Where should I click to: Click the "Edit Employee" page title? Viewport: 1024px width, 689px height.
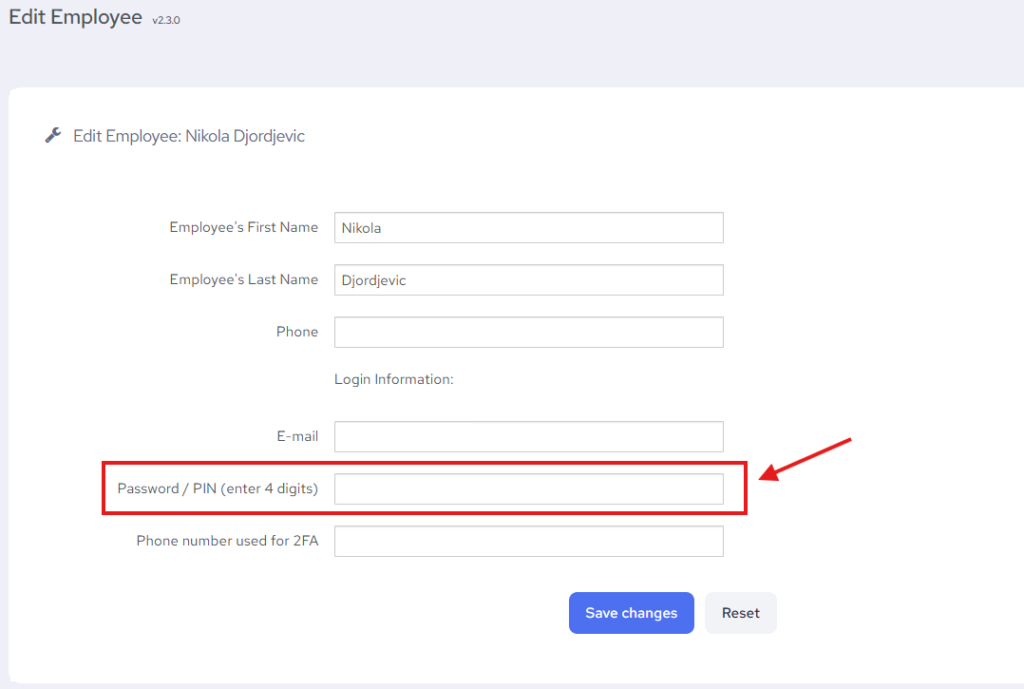click(x=75, y=18)
